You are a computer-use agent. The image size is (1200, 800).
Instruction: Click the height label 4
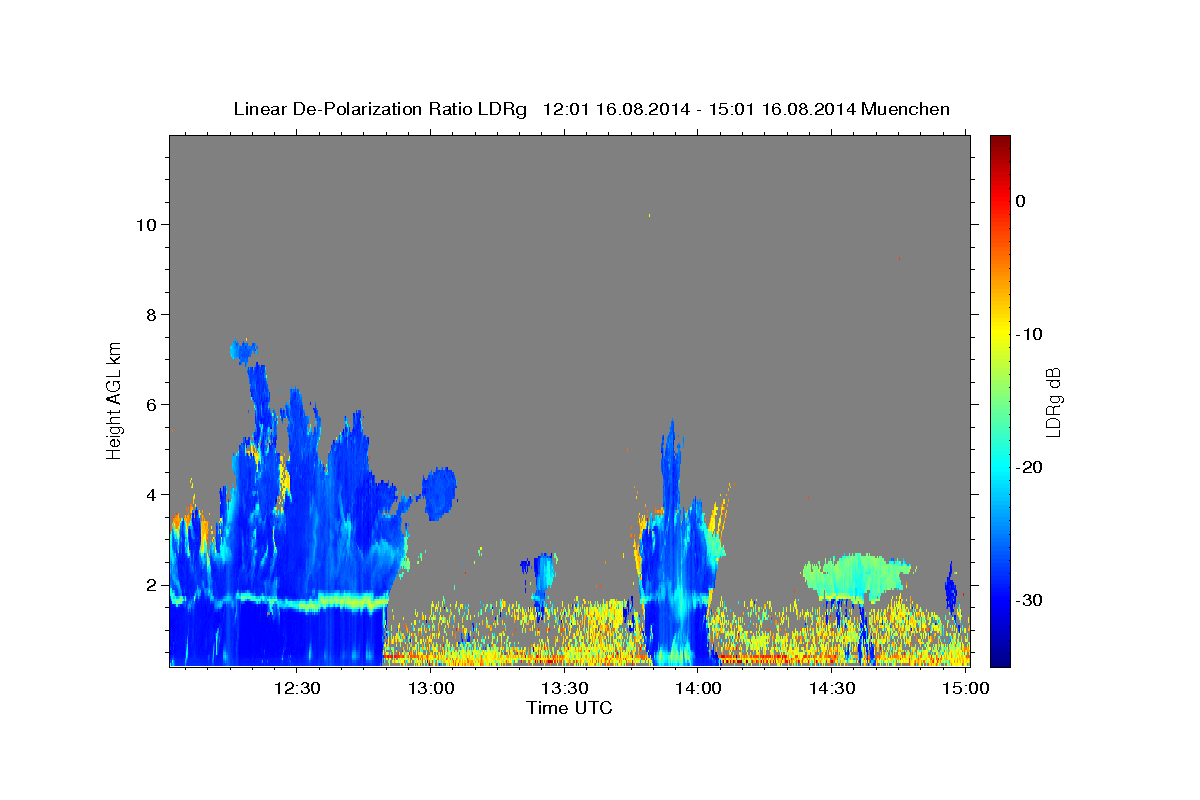click(x=152, y=494)
